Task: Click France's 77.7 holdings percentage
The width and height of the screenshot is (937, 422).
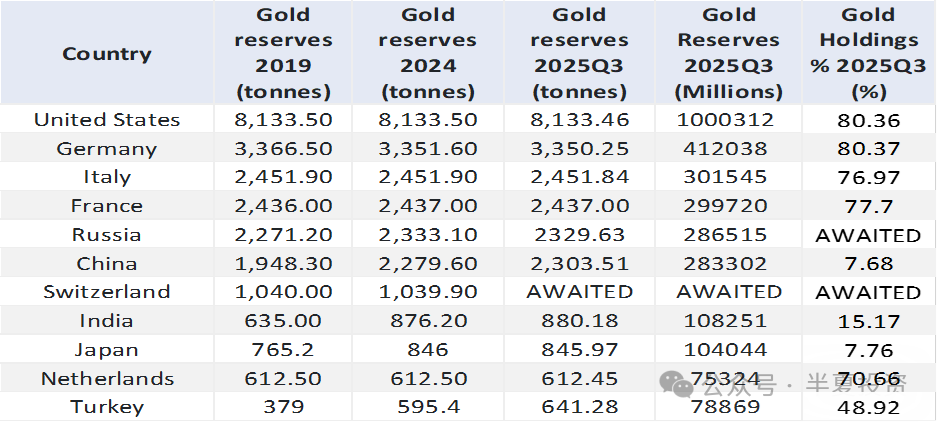Action: click(x=868, y=206)
